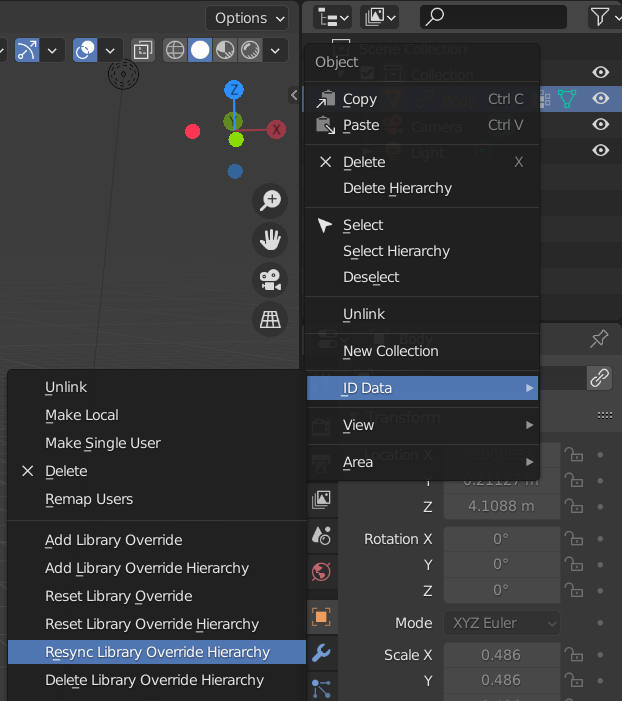Choose Add Library Override
Viewport: 622px width, 701px height.
click(x=157, y=541)
